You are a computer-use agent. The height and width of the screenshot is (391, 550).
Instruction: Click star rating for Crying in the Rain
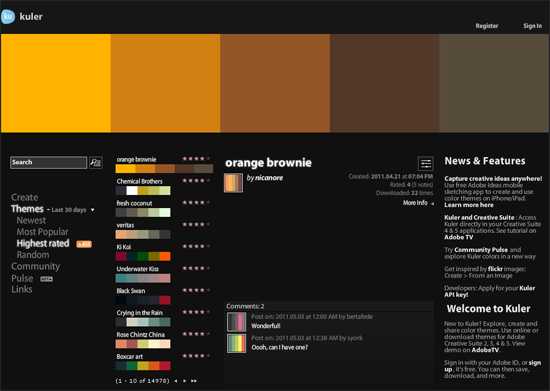196,312
